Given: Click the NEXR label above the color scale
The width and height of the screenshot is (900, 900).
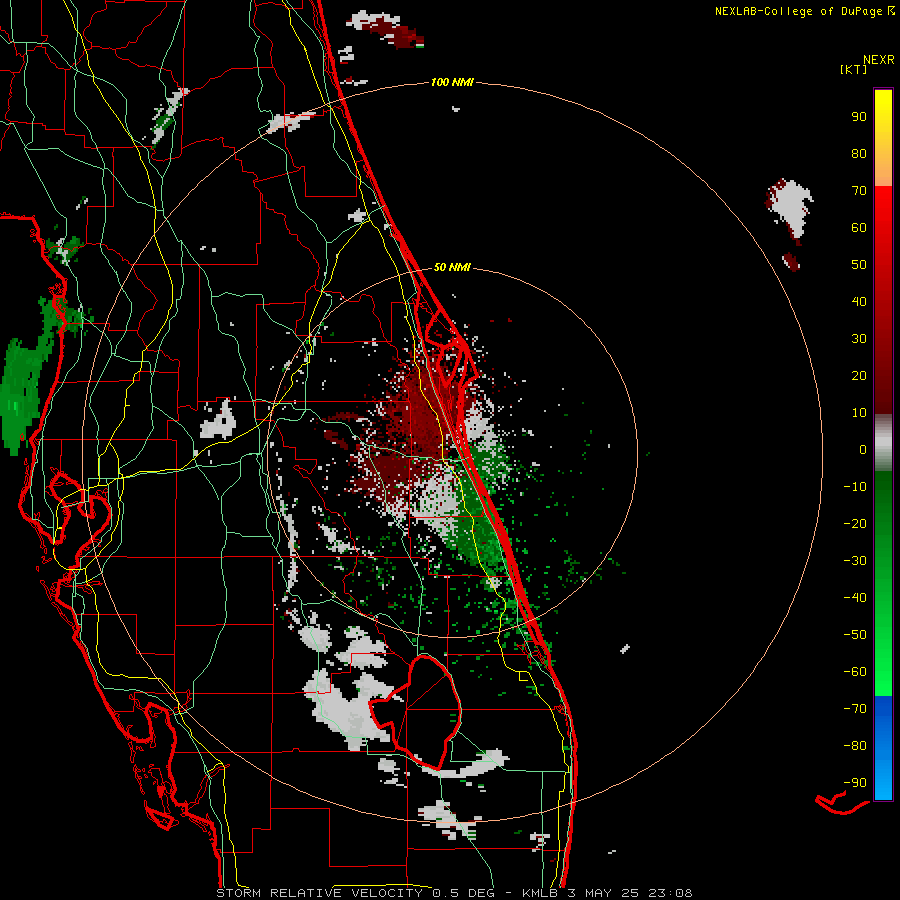Looking at the screenshot, I should (x=878, y=60).
